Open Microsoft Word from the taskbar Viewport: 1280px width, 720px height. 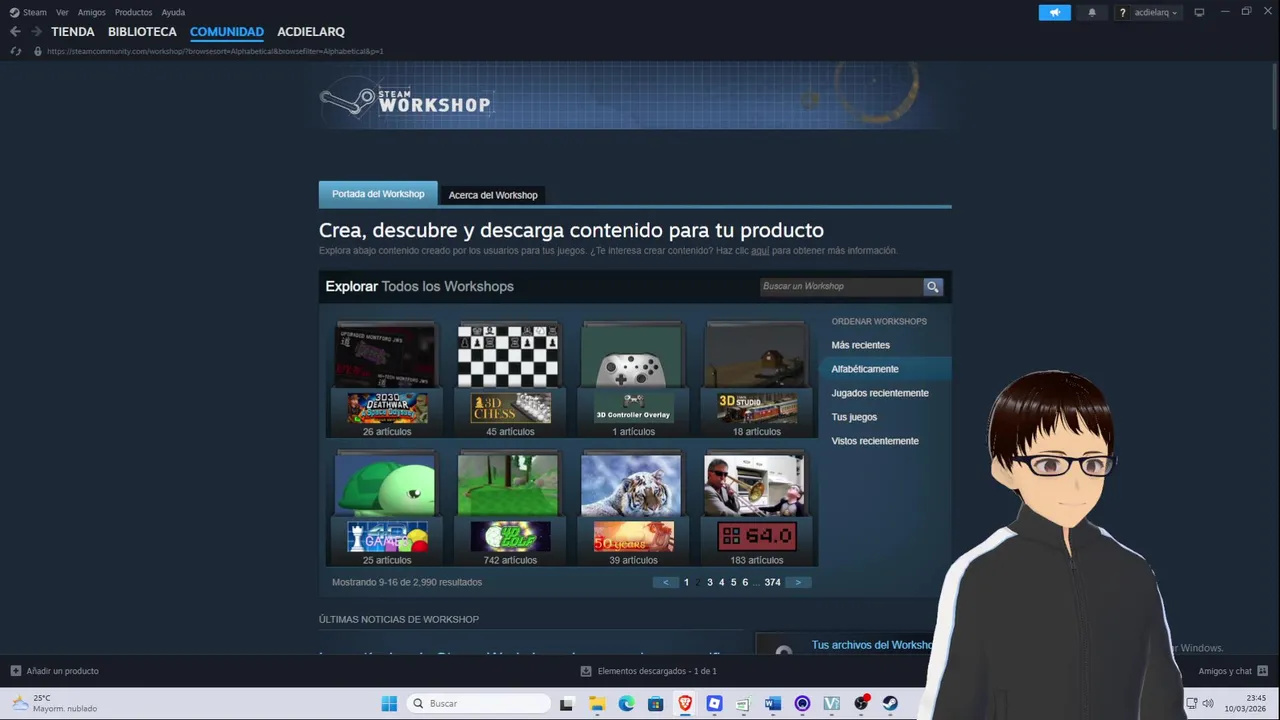(772, 703)
